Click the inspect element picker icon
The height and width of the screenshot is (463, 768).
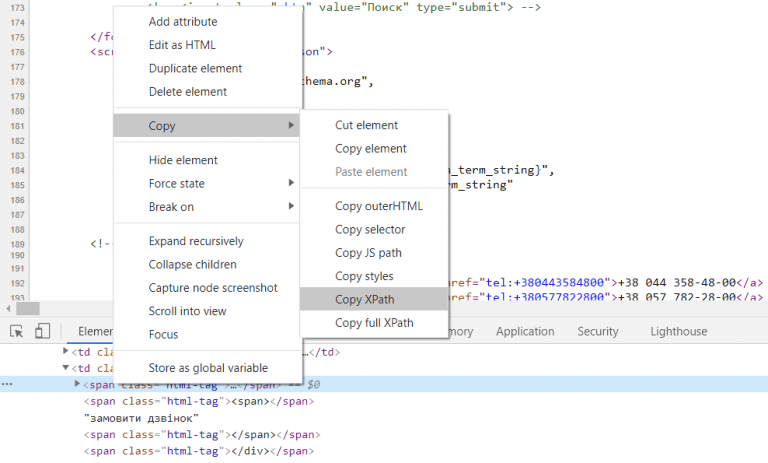[17, 331]
